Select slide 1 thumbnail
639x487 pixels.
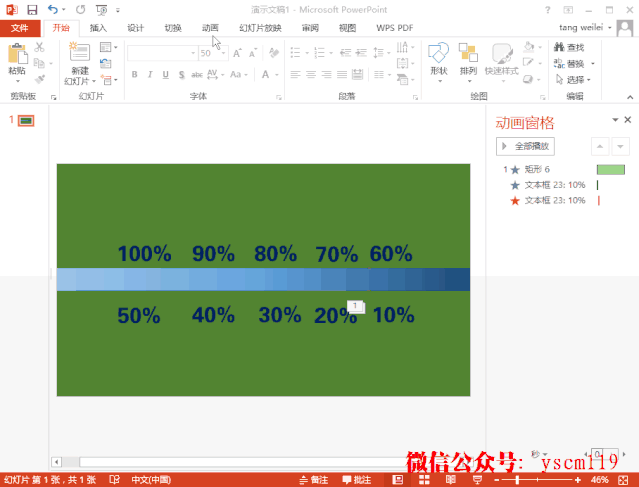click(x=26, y=121)
